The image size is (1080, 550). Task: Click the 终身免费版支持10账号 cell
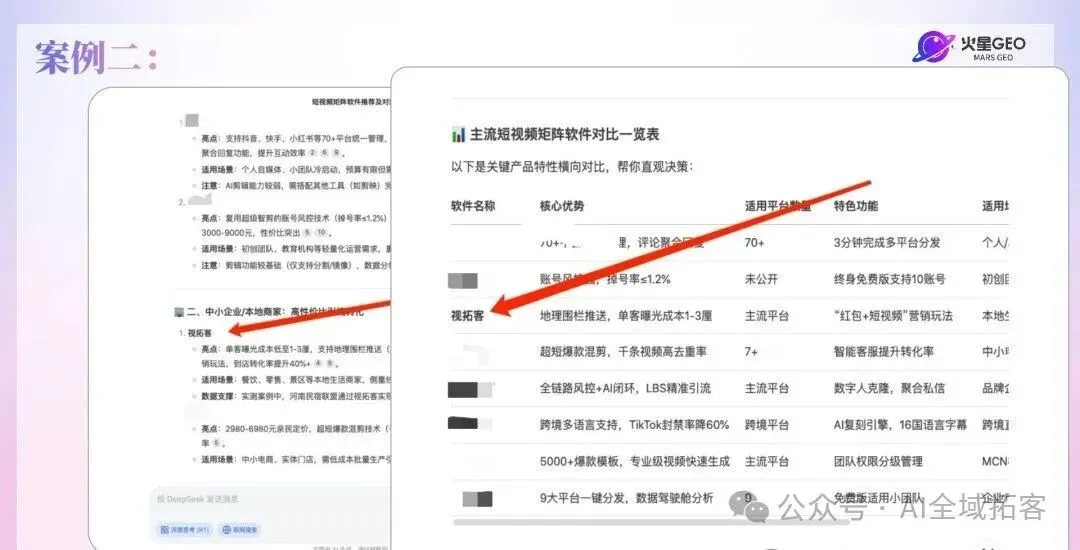(890, 279)
